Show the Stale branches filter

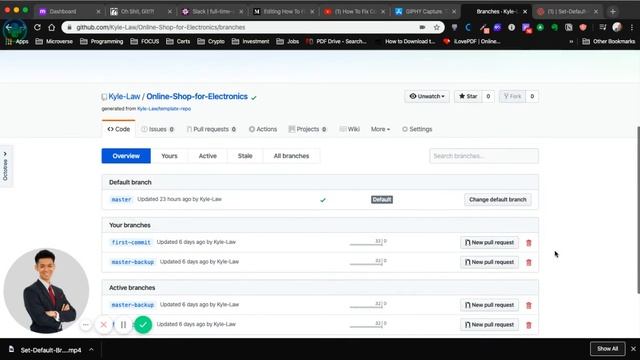245,156
